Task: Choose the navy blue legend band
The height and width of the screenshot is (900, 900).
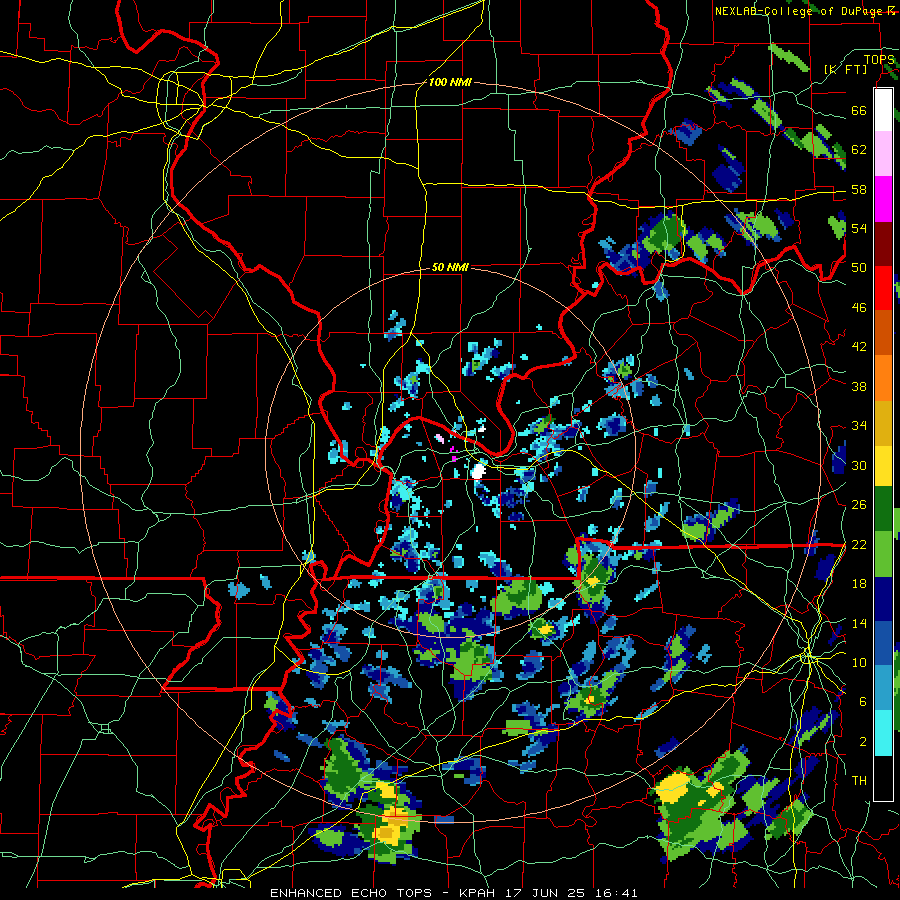Action: click(x=883, y=599)
